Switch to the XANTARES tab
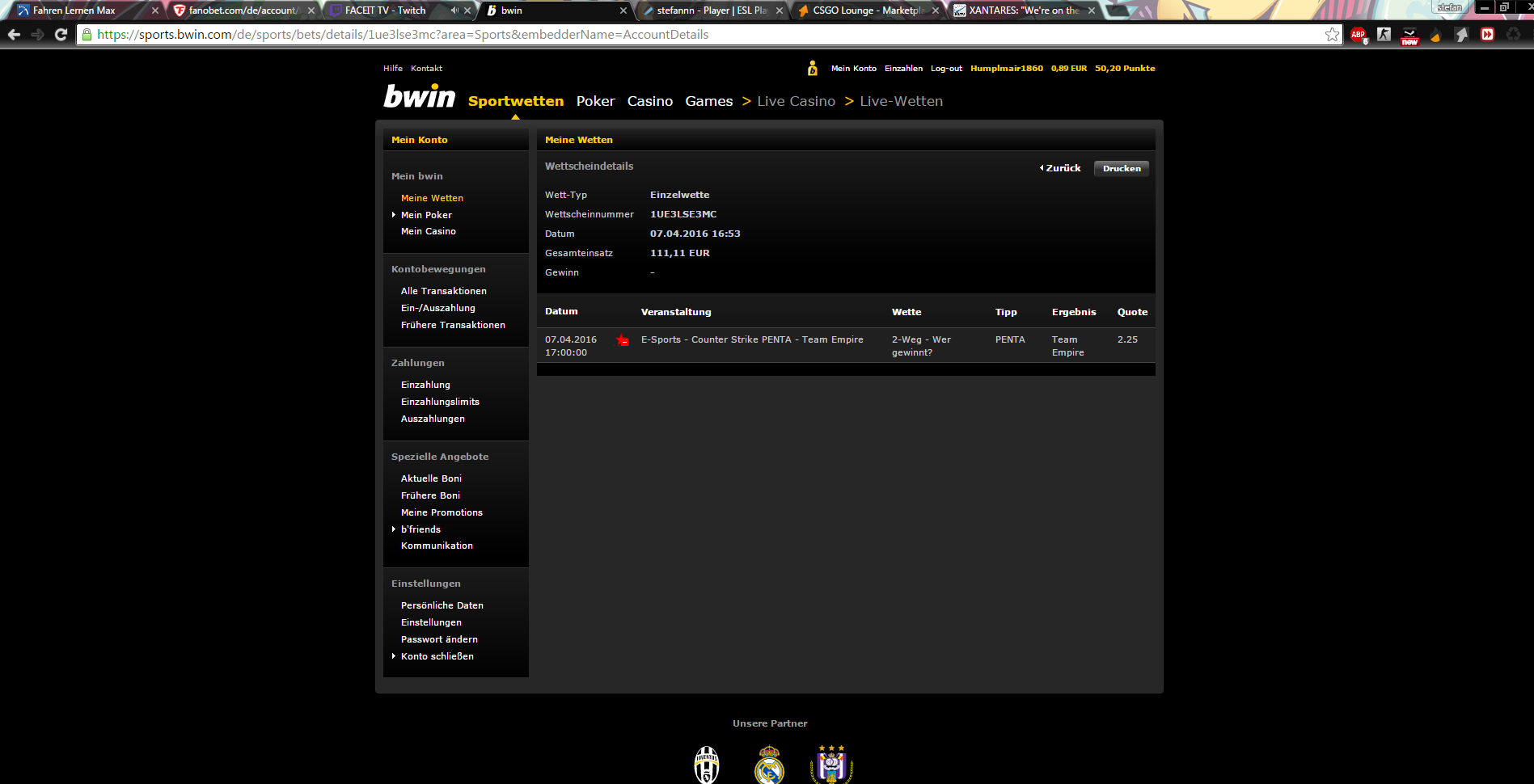1534x784 pixels. (1024, 11)
